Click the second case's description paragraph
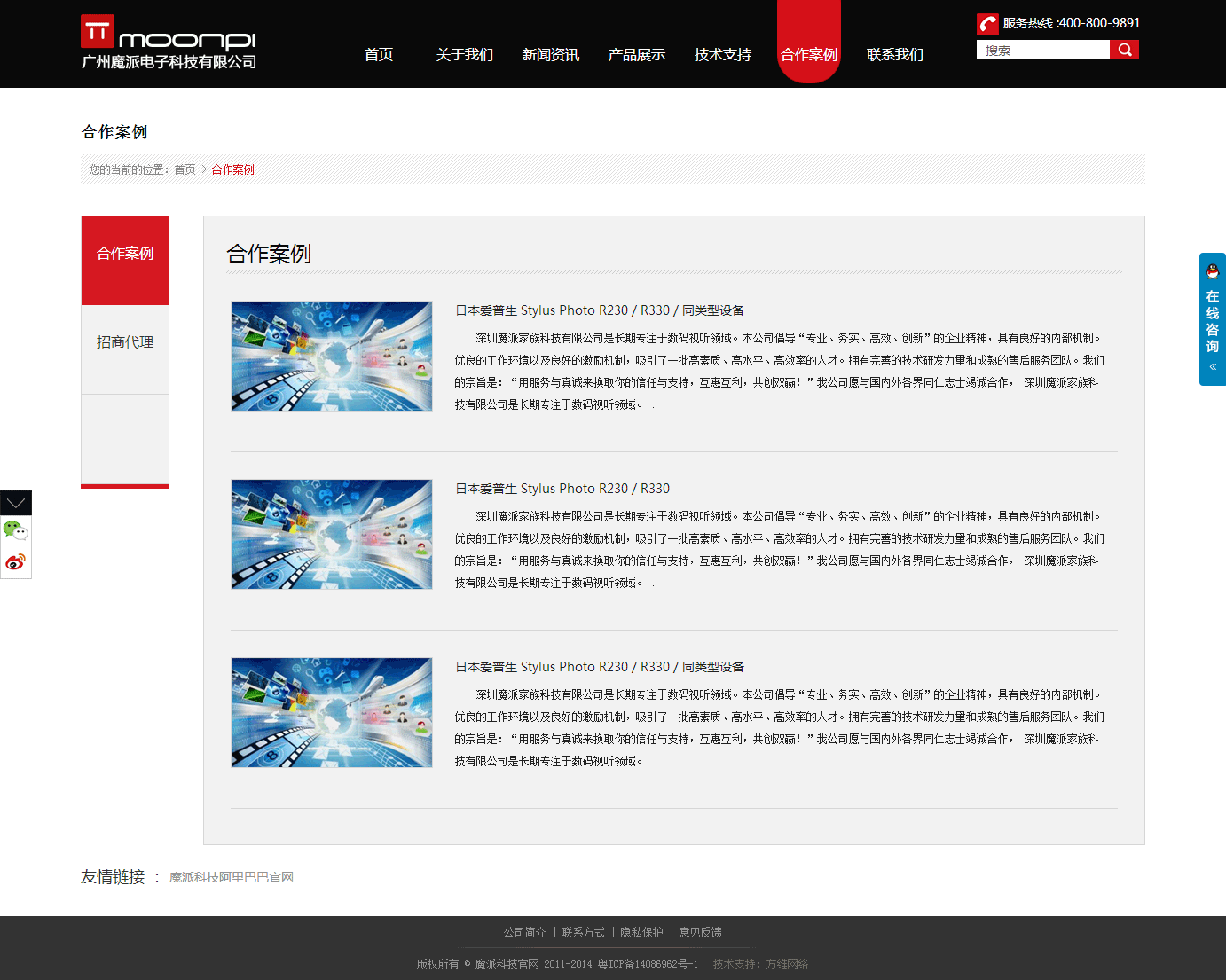This screenshot has width=1226, height=980. point(780,549)
